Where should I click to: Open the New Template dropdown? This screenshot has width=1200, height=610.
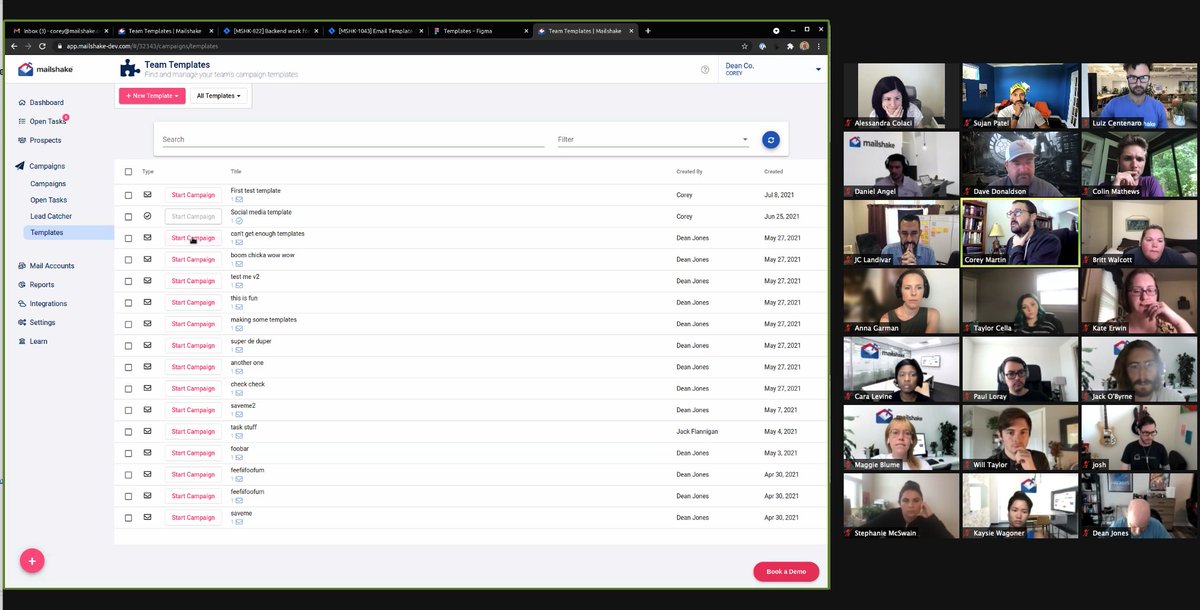(x=152, y=96)
